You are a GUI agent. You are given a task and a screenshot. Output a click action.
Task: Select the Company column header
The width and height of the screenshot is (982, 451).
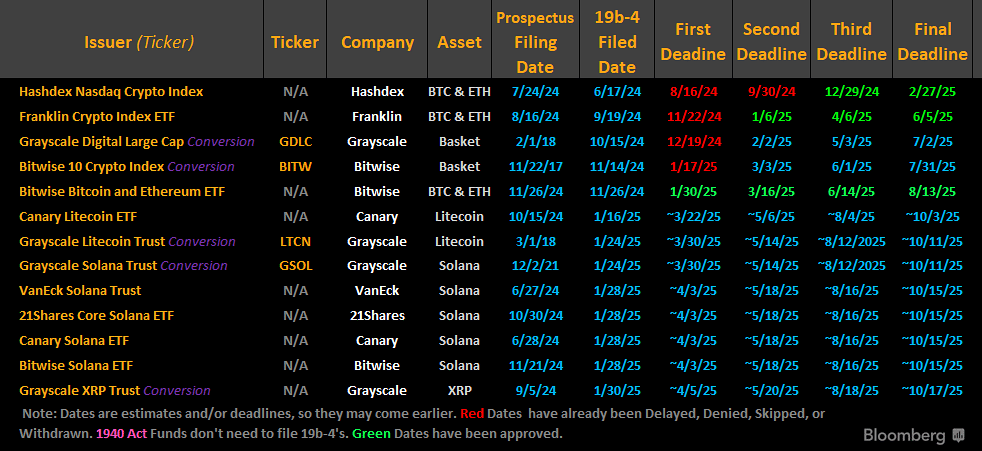[x=377, y=42]
